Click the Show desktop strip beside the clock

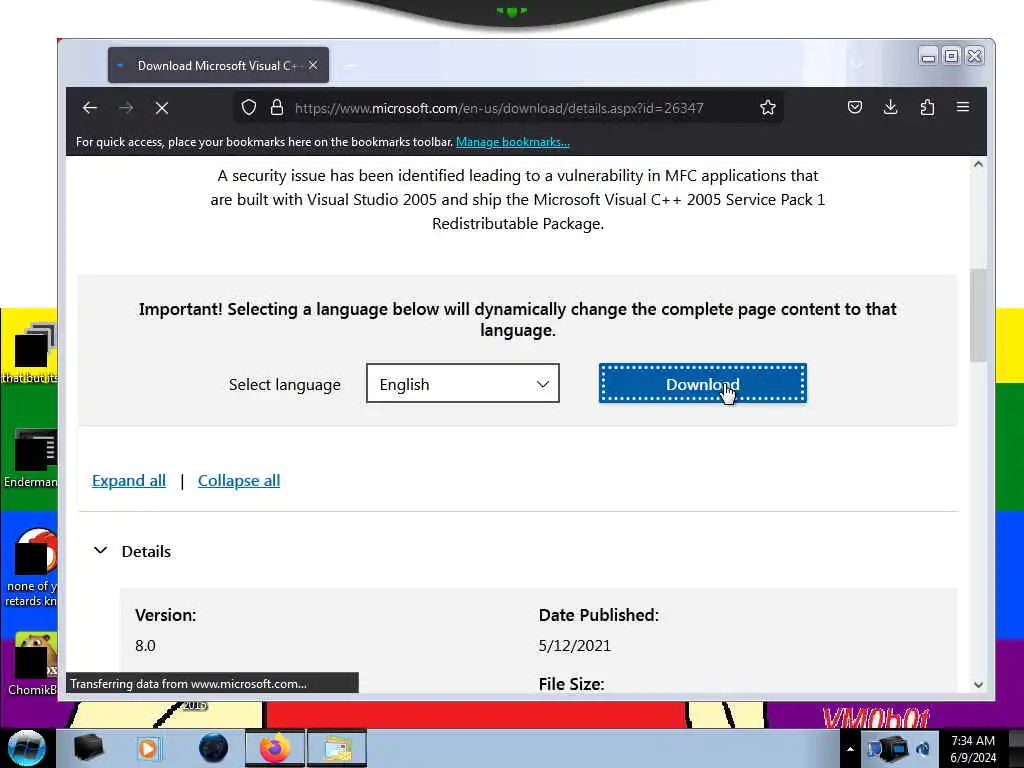coord(1016,748)
